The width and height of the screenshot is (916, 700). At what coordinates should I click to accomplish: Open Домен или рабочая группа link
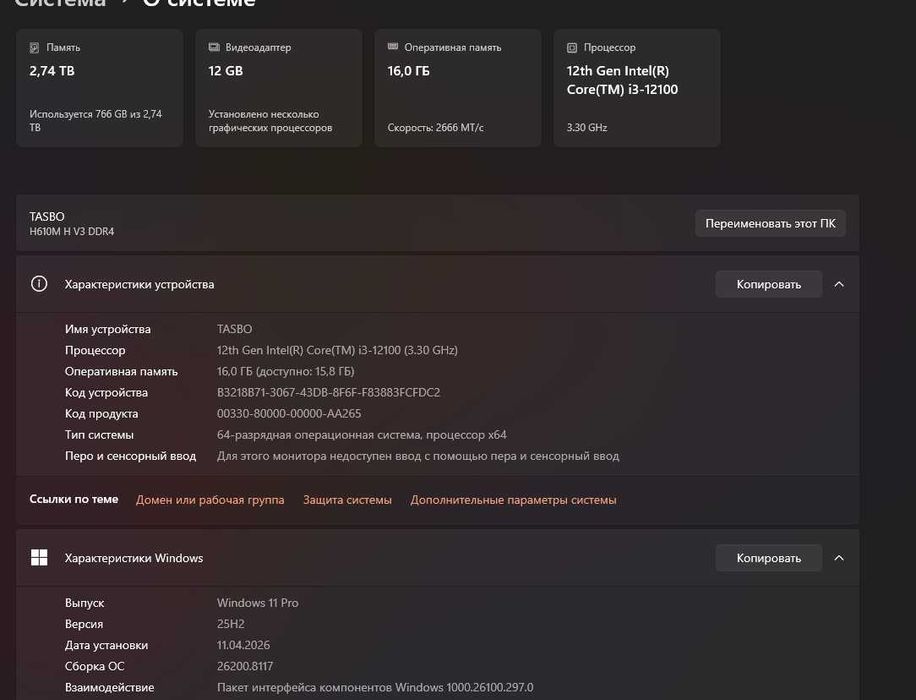(x=210, y=500)
